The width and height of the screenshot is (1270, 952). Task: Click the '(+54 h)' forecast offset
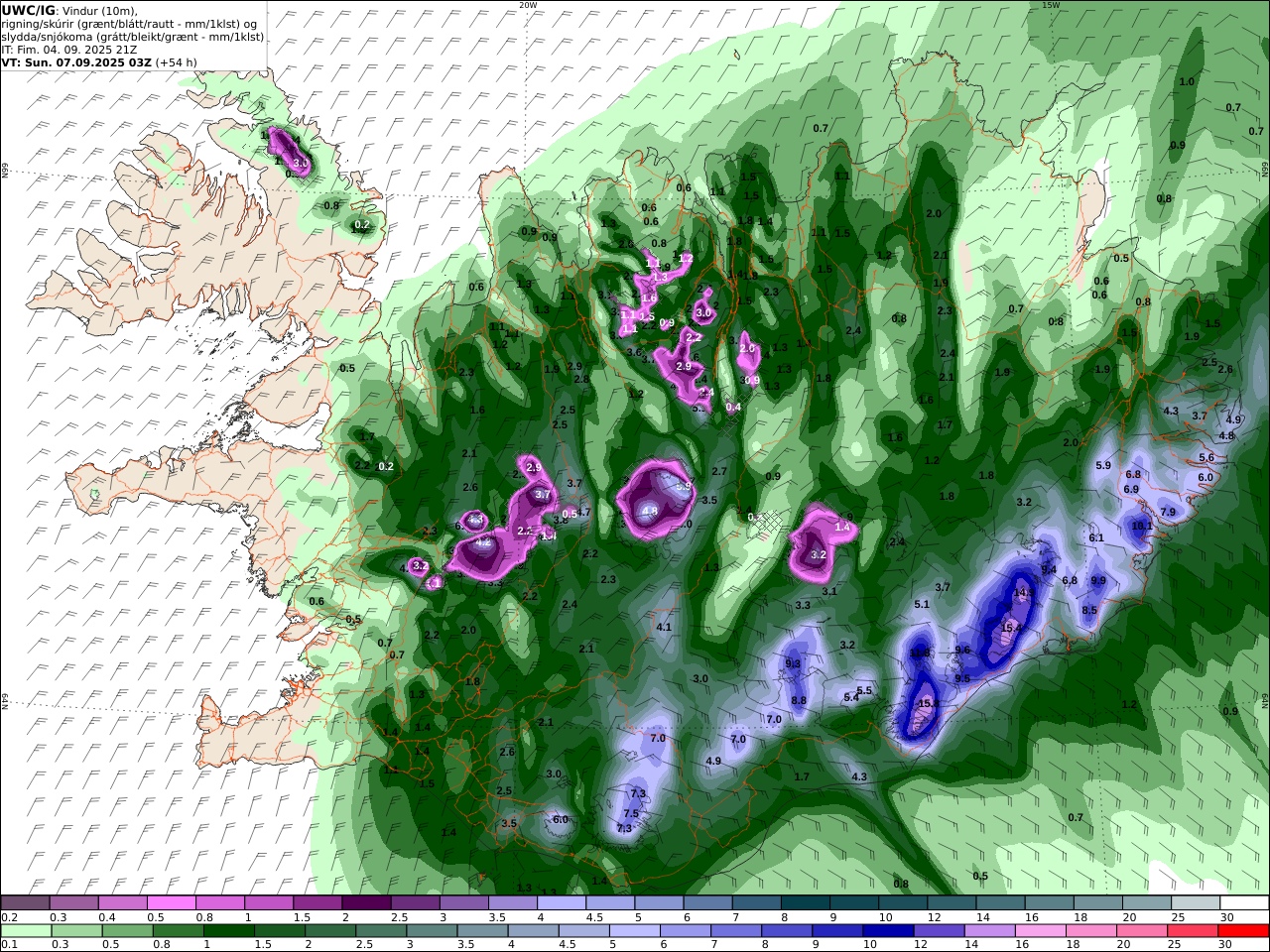(x=176, y=61)
